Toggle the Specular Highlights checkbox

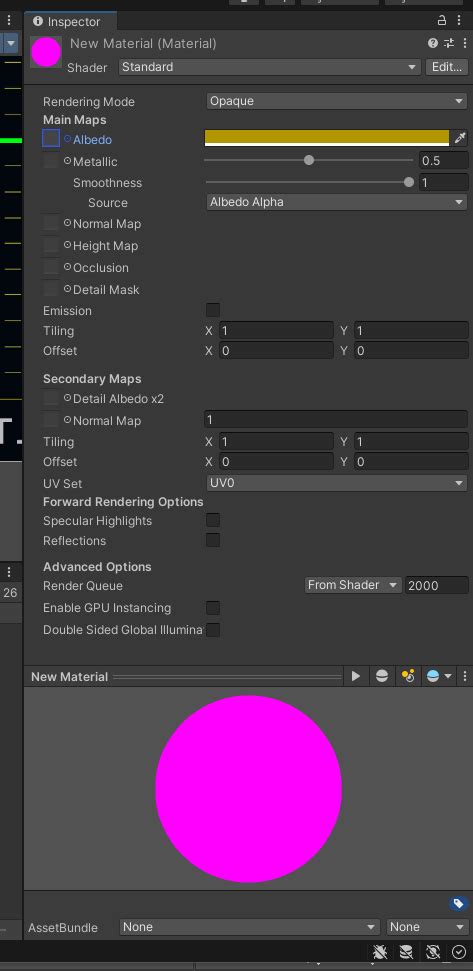pos(212,520)
